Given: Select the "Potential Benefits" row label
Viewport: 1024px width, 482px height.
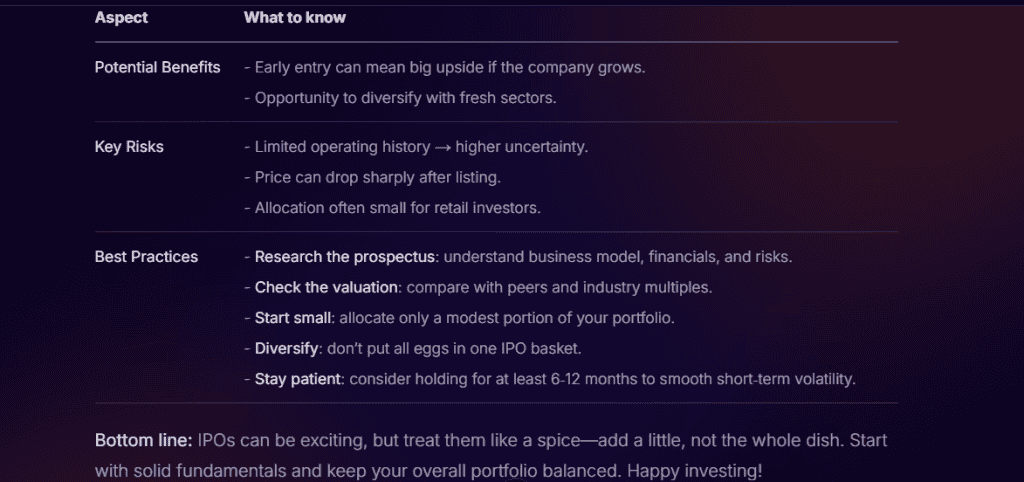Looking at the screenshot, I should point(157,68).
